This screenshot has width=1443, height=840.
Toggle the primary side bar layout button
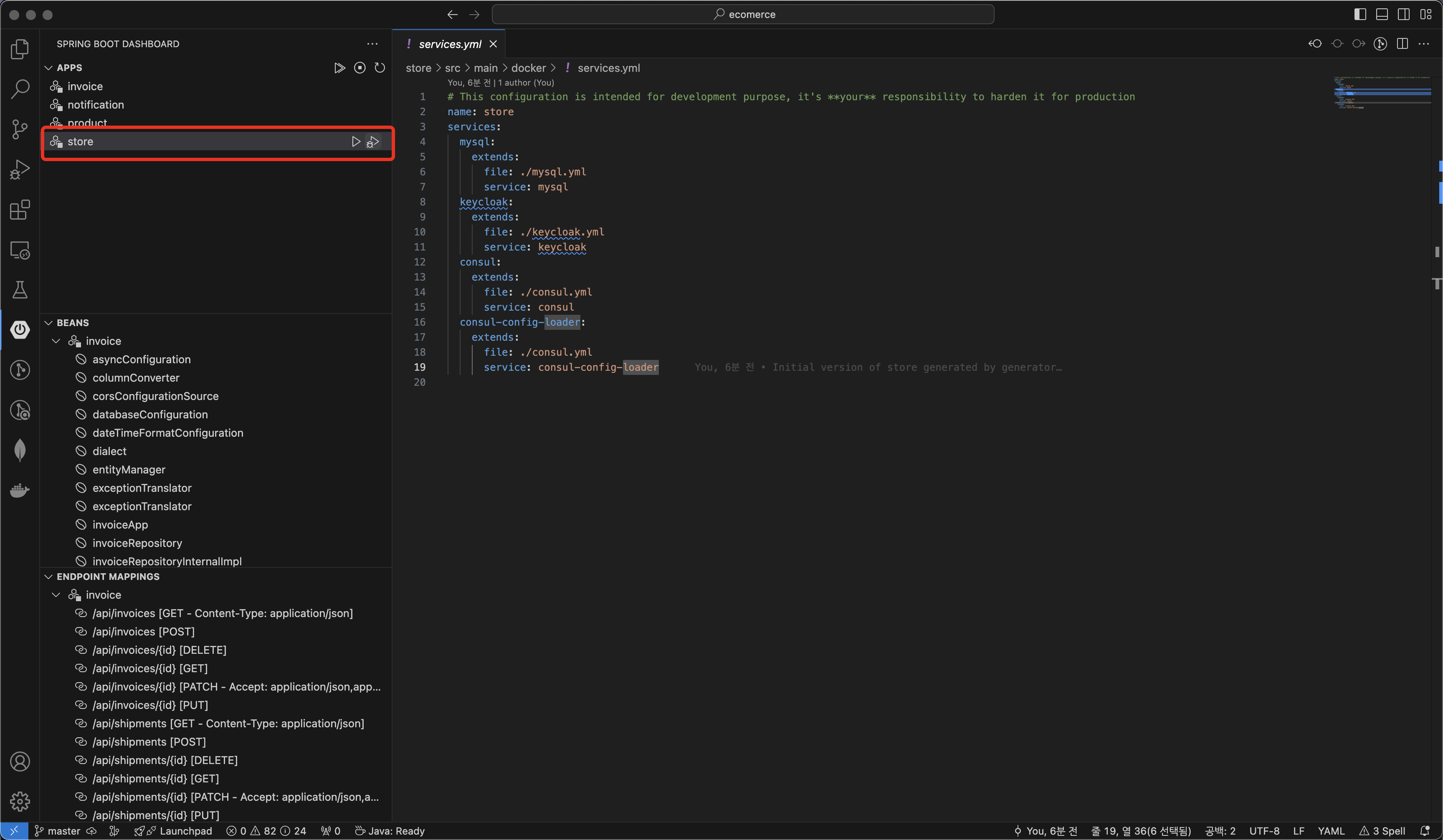coord(1360,14)
